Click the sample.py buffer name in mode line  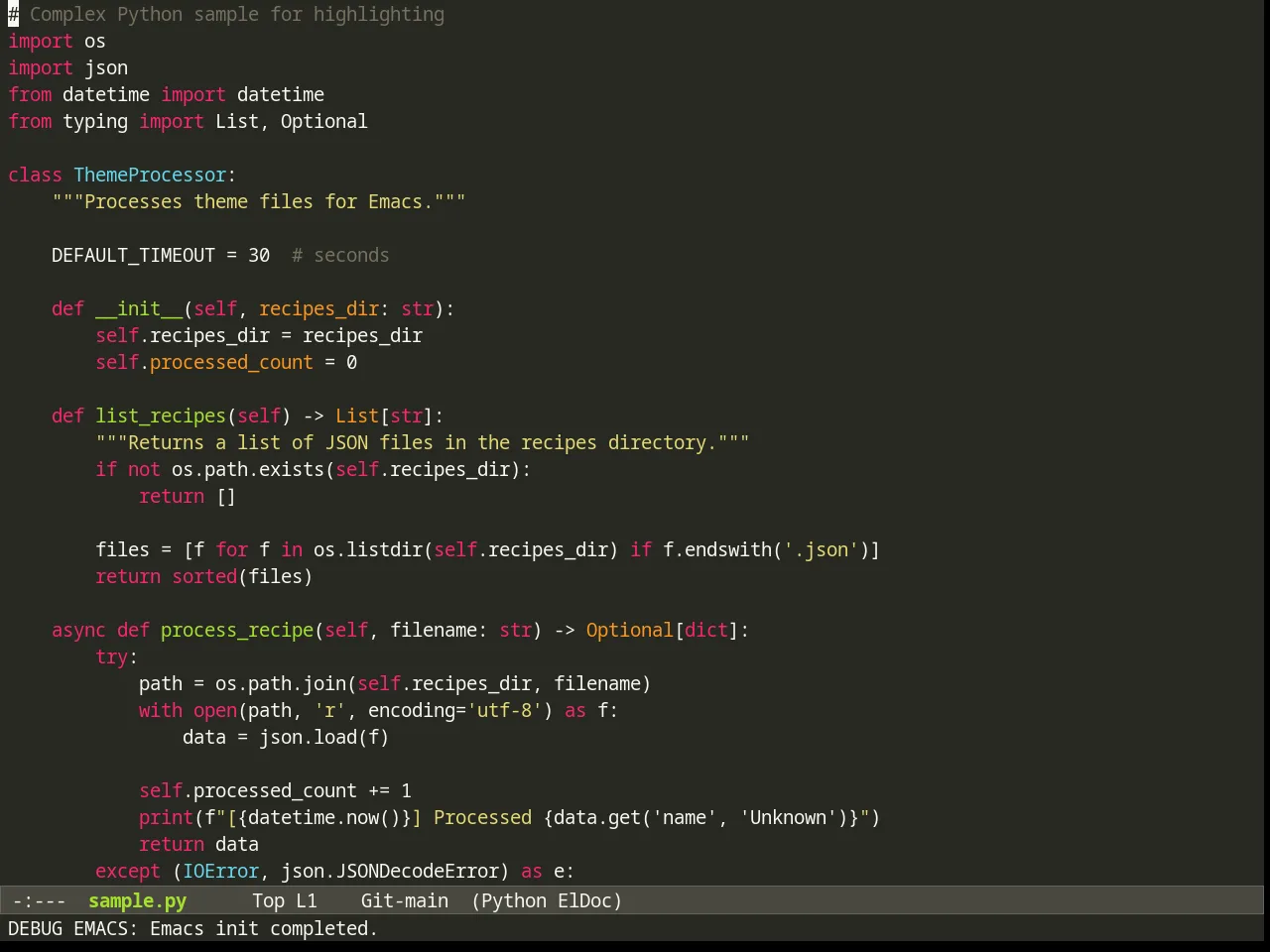click(x=137, y=900)
